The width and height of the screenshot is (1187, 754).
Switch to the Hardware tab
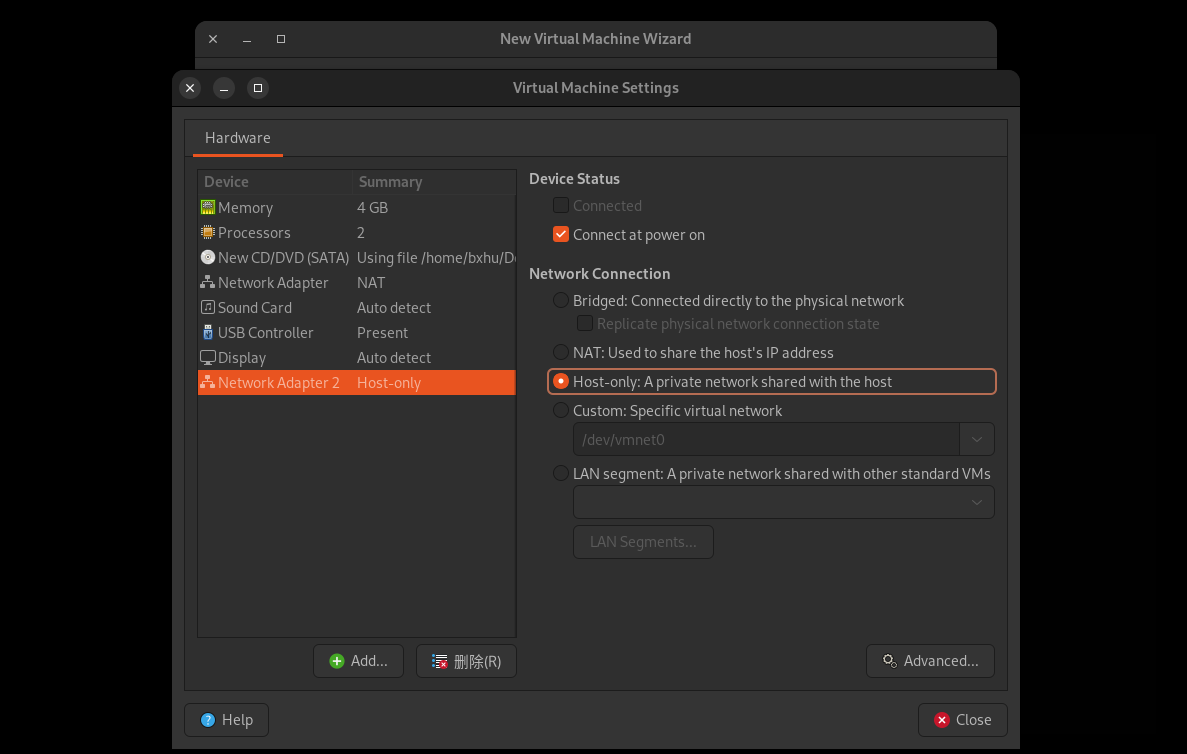pos(238,138)
